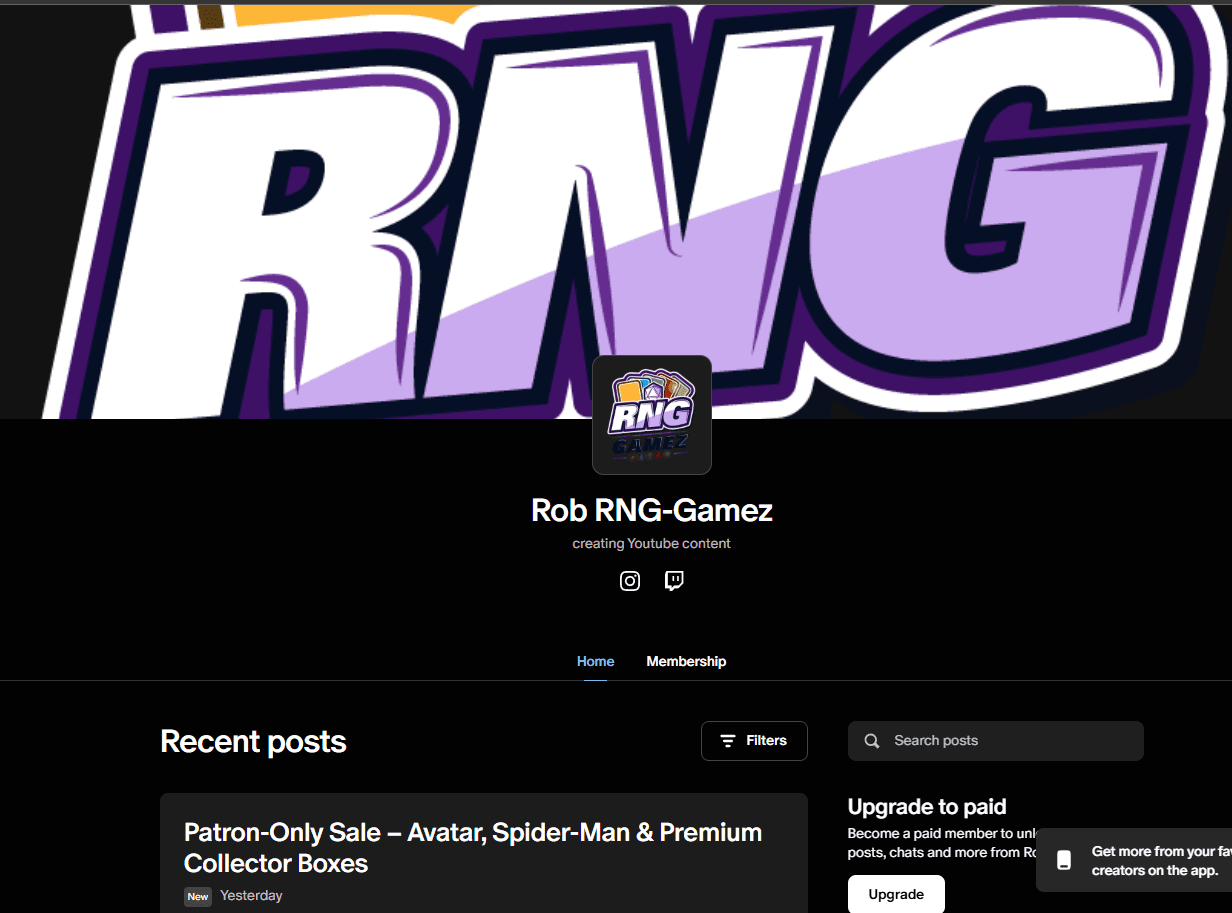Open the Twitch channel icon

click(x=674, y=581)
